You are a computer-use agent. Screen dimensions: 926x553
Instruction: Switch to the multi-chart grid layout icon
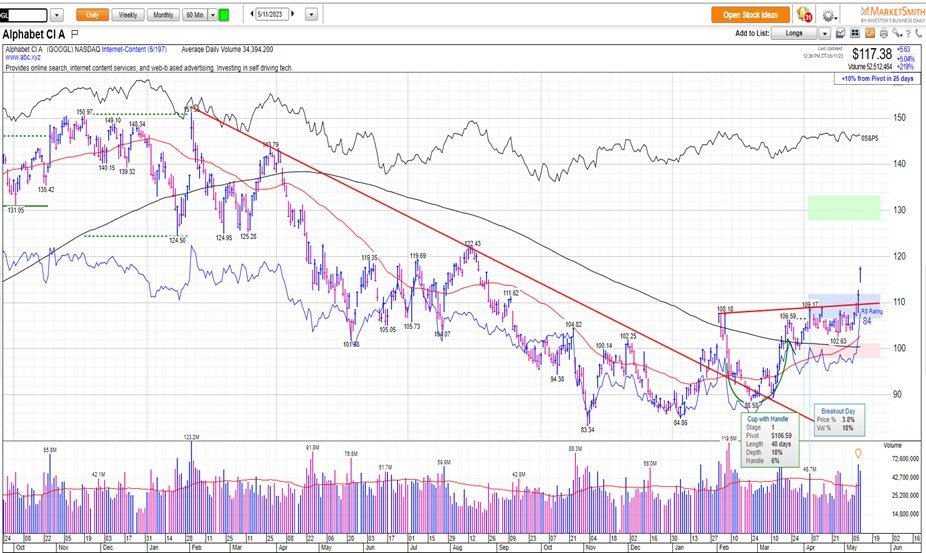coord(855,34)
